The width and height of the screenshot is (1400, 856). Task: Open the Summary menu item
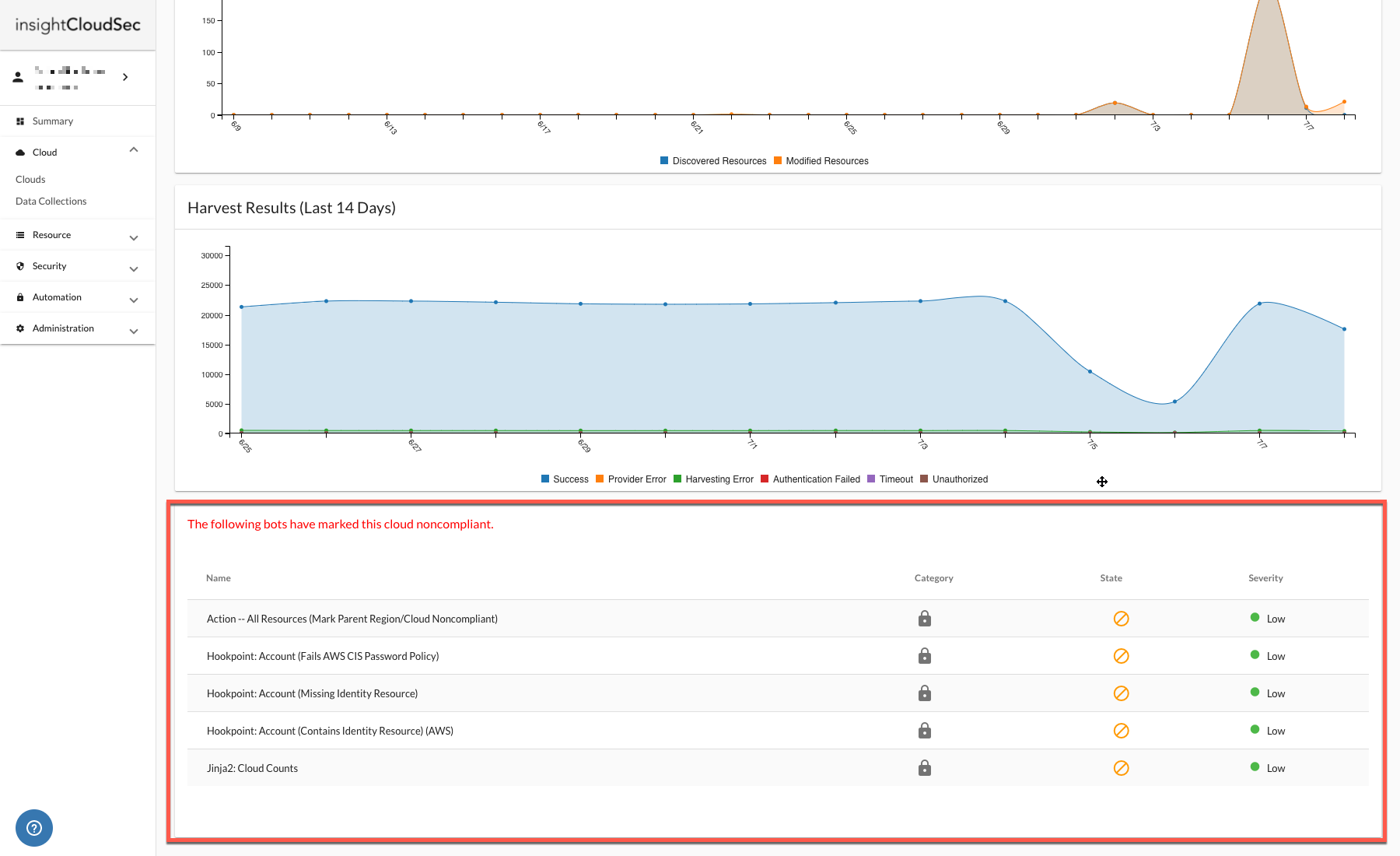[53, 121]
